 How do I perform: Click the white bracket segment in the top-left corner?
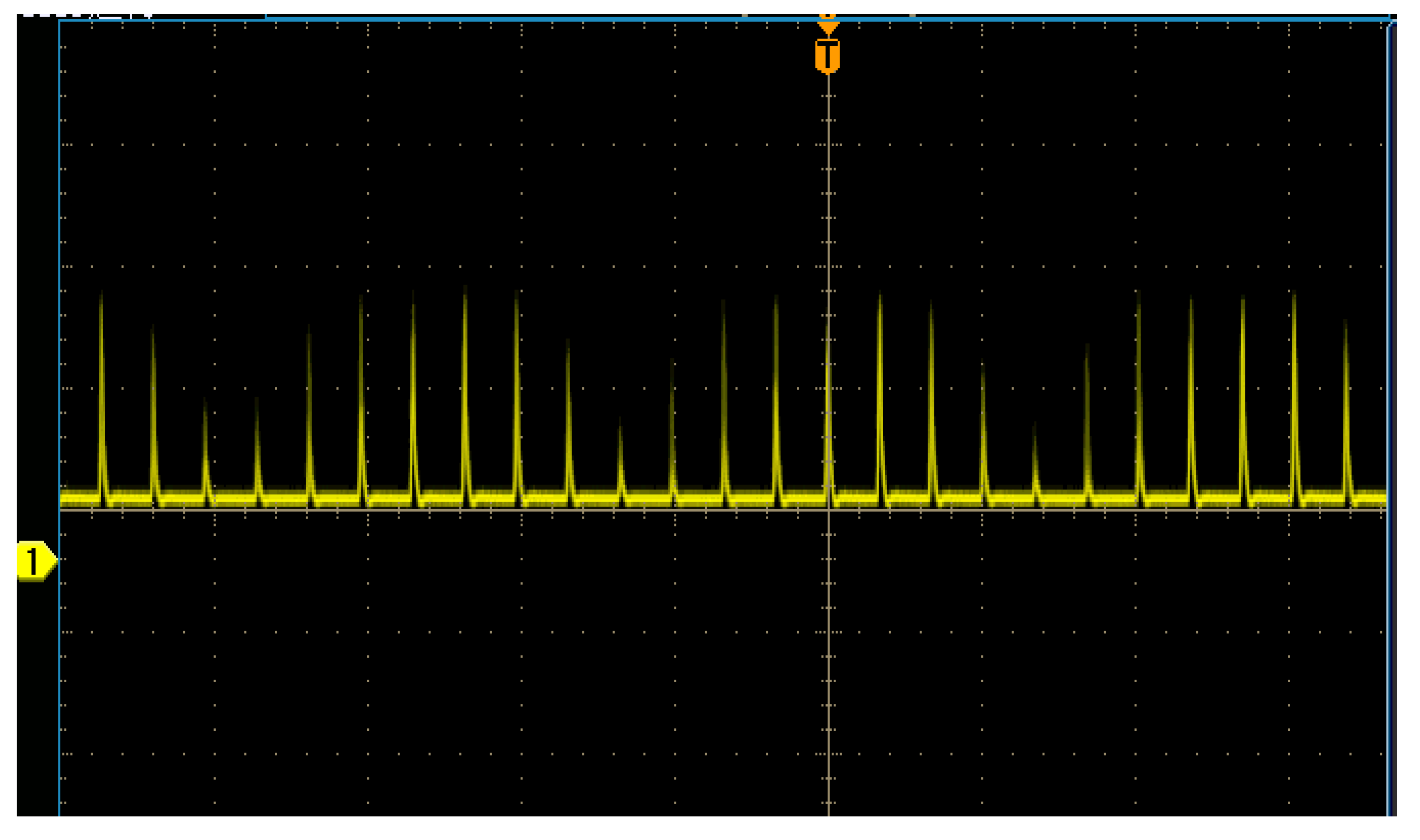pyautogui.click(x=111, y=18)
